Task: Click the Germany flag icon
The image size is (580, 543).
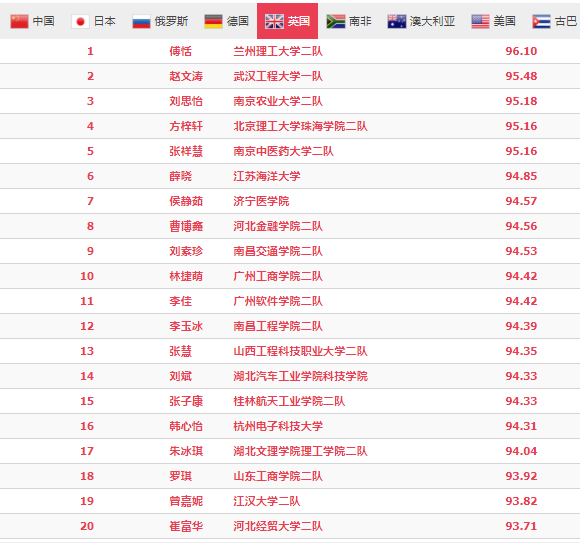Action: 213,21
